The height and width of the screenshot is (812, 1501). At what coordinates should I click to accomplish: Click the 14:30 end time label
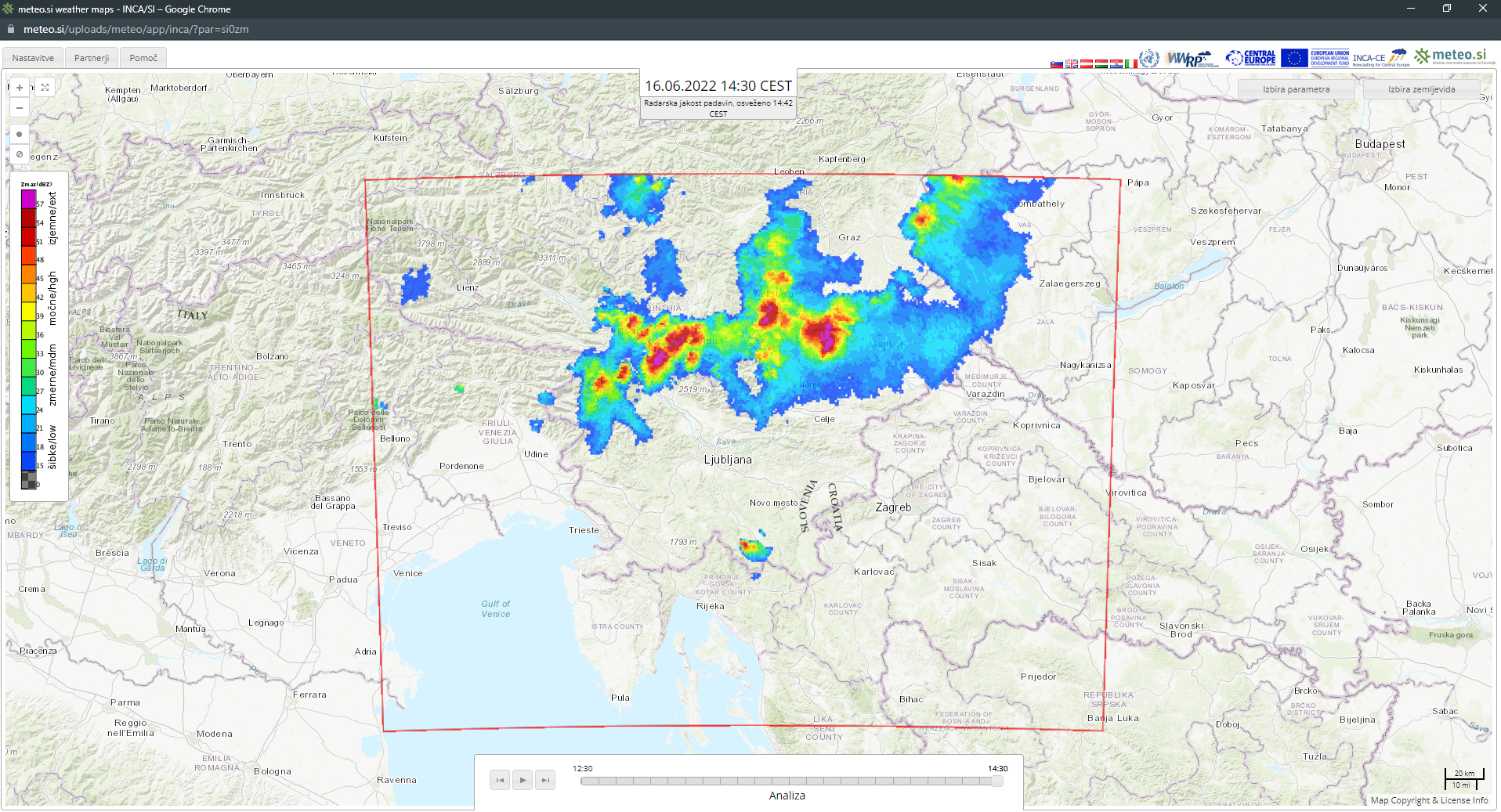[997, 768]
